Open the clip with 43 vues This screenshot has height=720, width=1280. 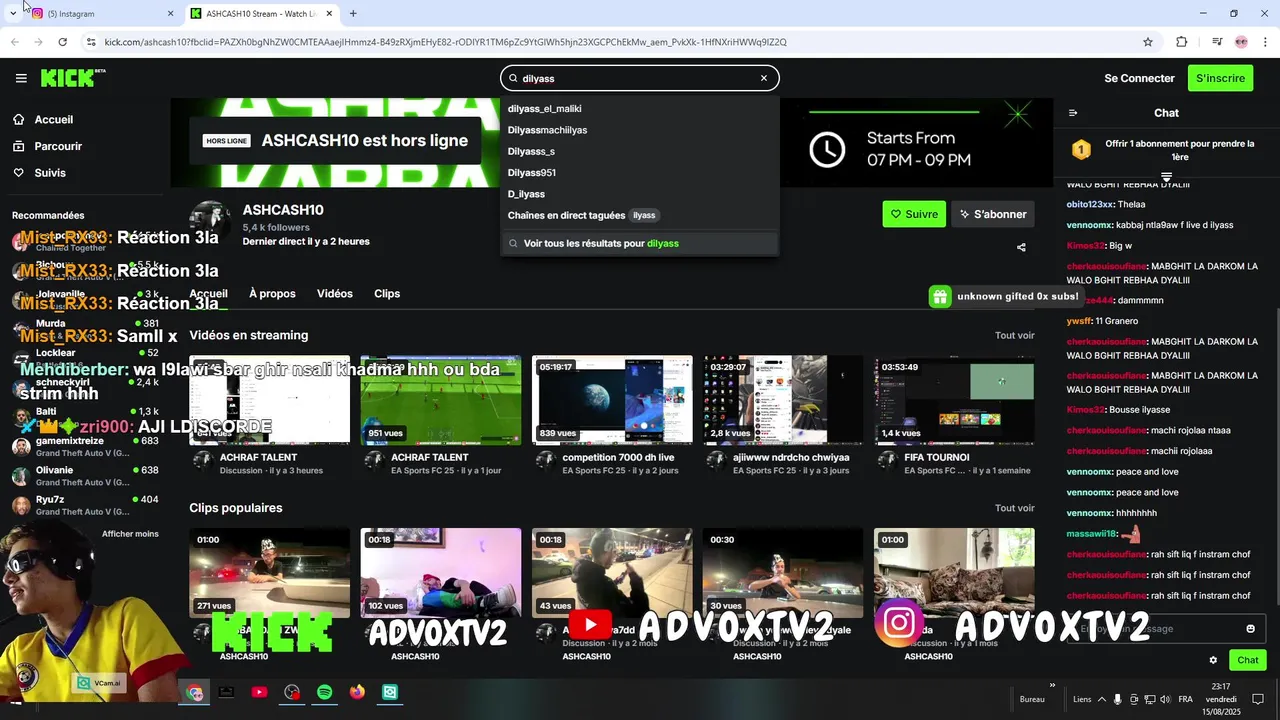pos(612,573)
